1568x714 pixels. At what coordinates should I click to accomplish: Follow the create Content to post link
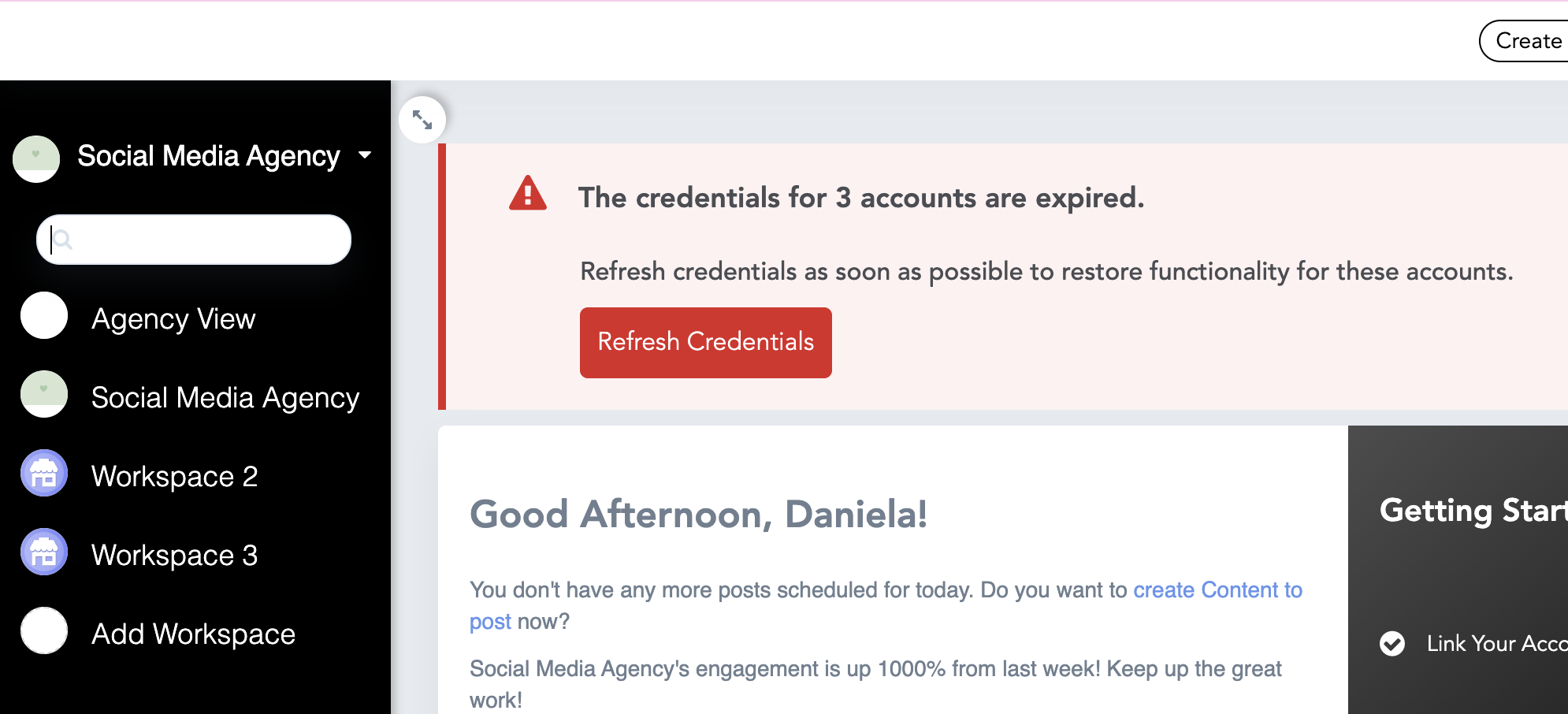pos(1217,590)
